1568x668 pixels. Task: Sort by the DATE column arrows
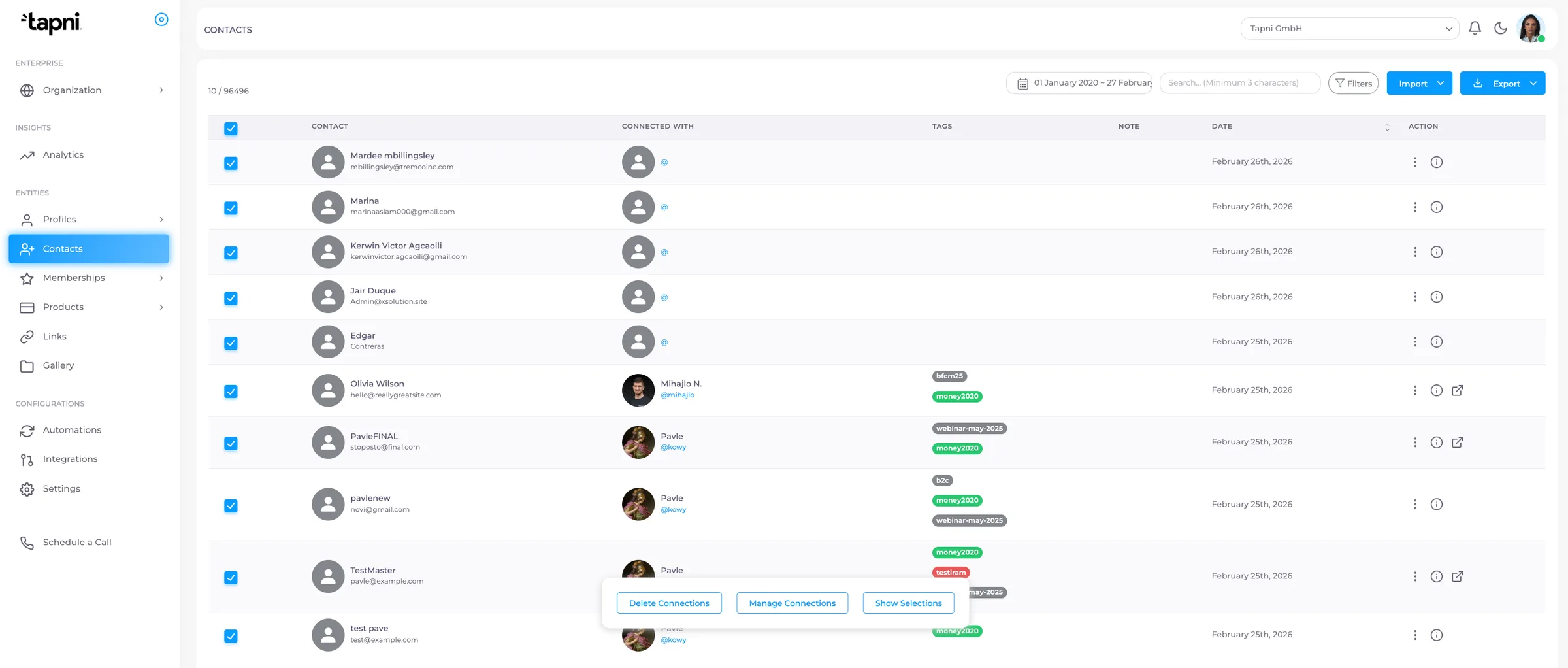pos(1387,127)
